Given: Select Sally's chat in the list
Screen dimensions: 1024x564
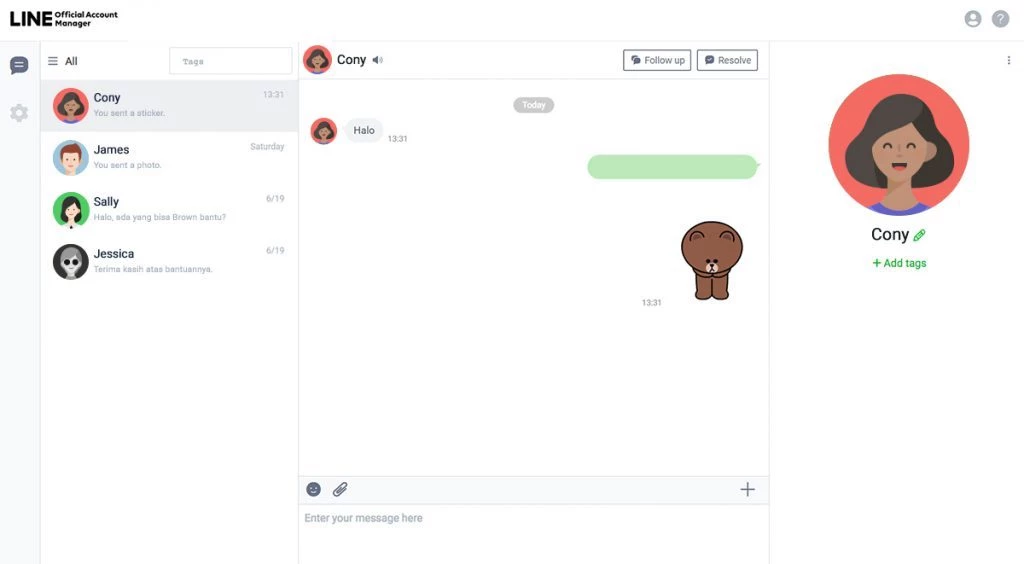Looking at the screenshot, I should click(169, 210).
